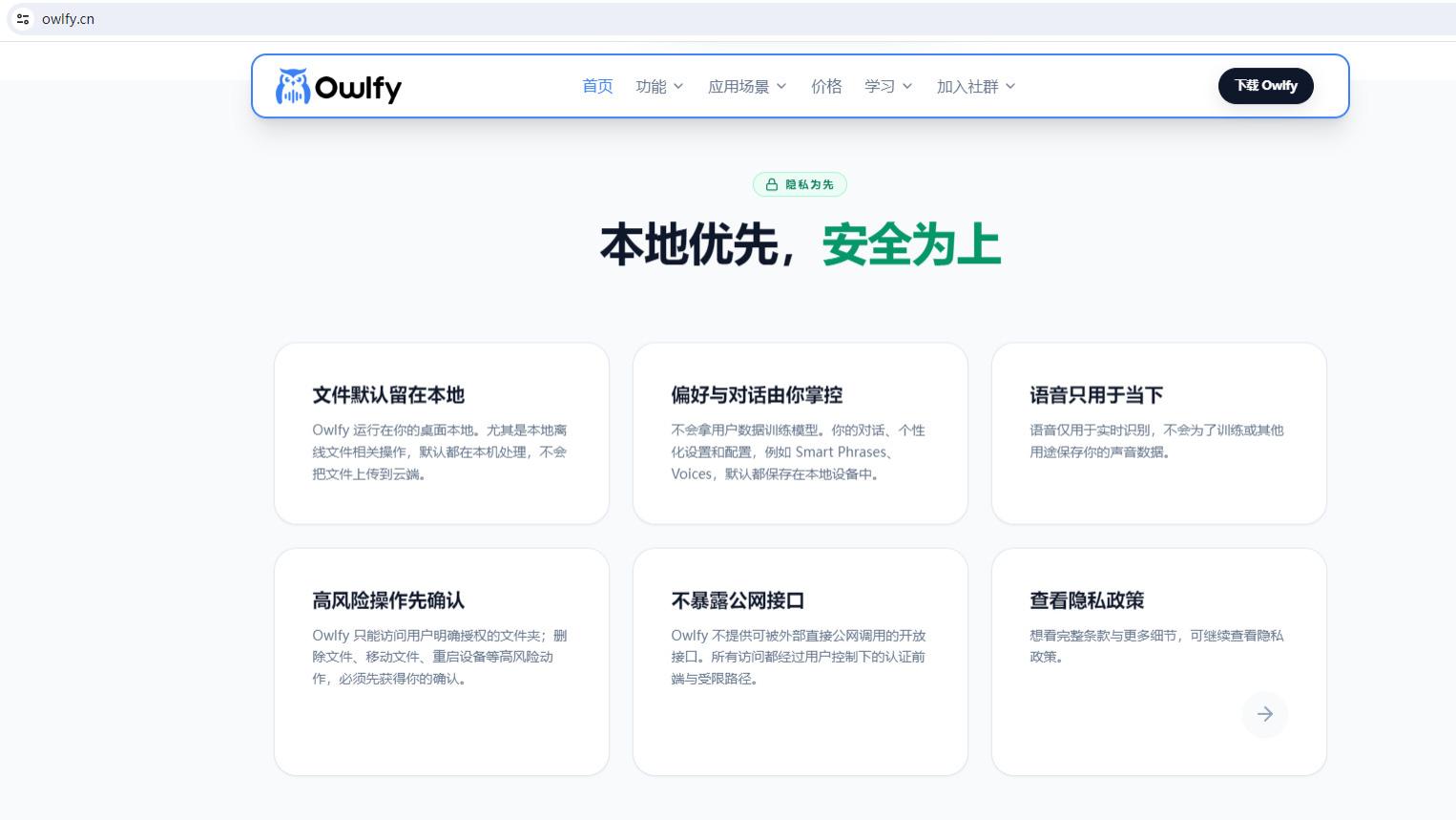Viewport: 1456px width, 820px height.
Task: Open the 首页 navigation item
Action: click(597, 86)
